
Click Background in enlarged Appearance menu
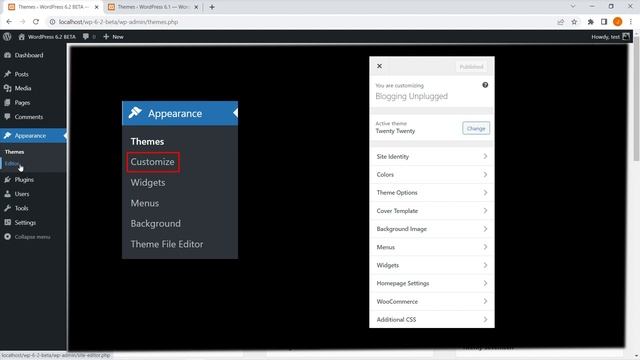coord(156,224)
